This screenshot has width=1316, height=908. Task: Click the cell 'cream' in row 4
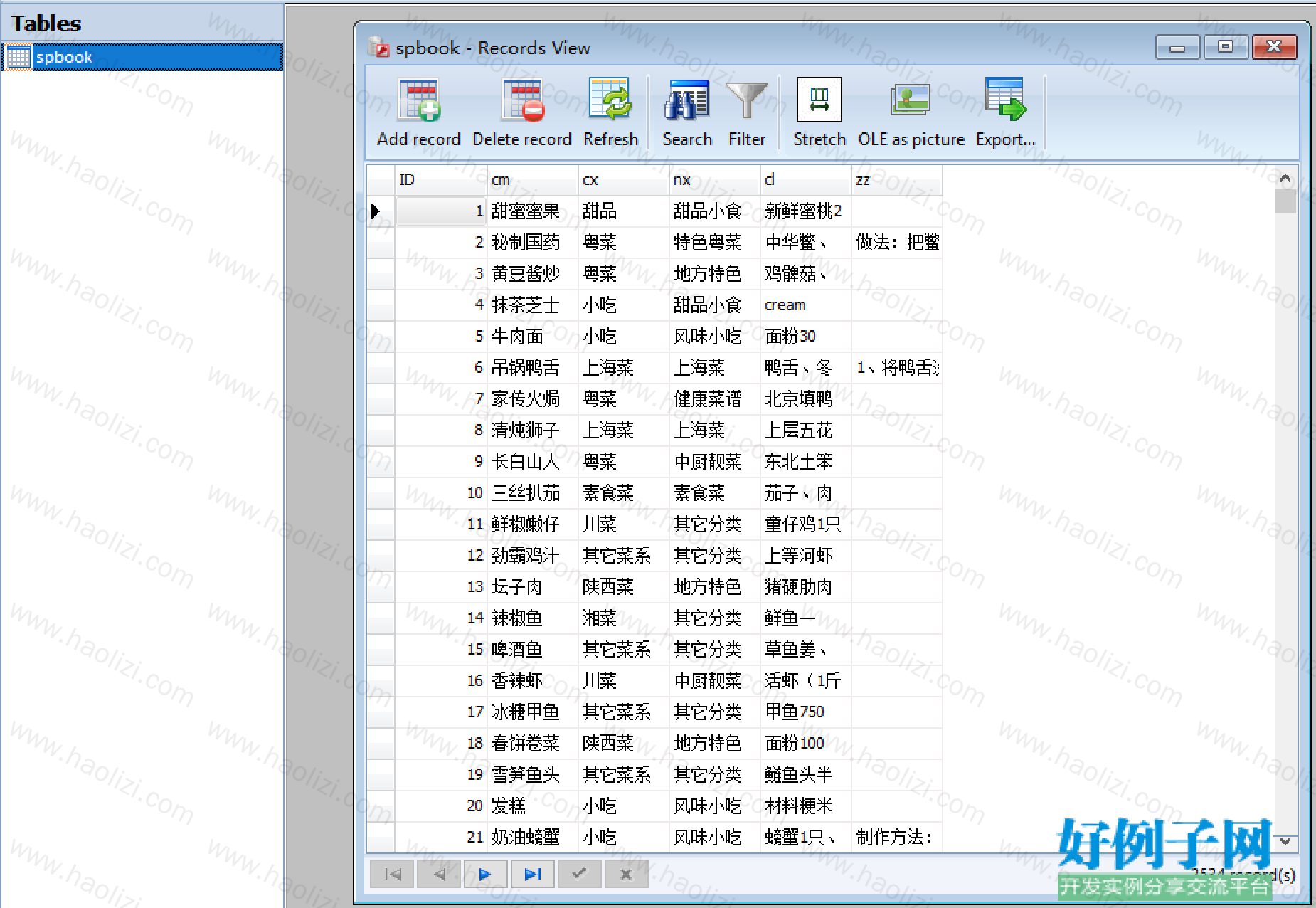[x=806, y=305]
